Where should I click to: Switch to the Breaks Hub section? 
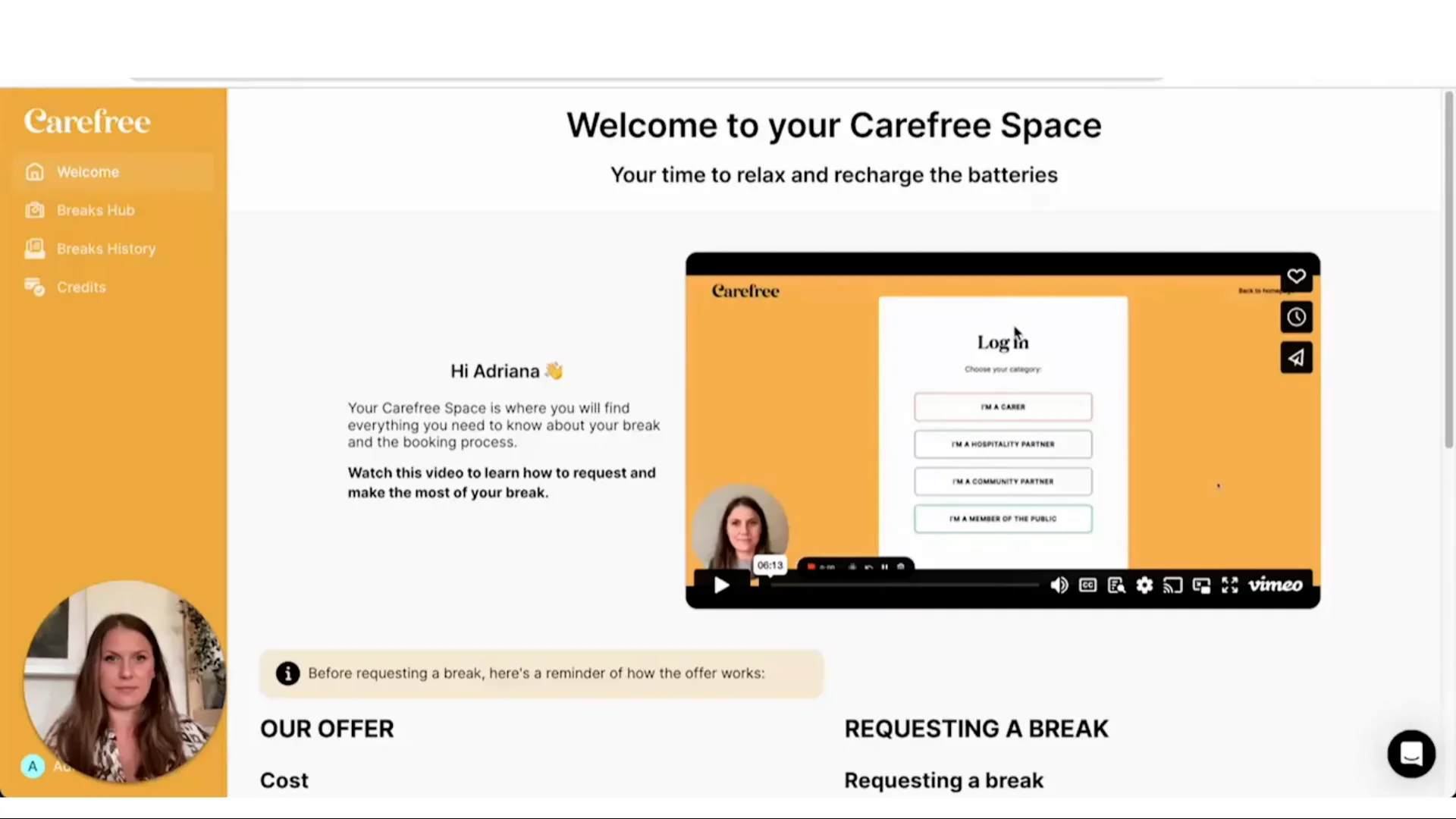point(95,210)
